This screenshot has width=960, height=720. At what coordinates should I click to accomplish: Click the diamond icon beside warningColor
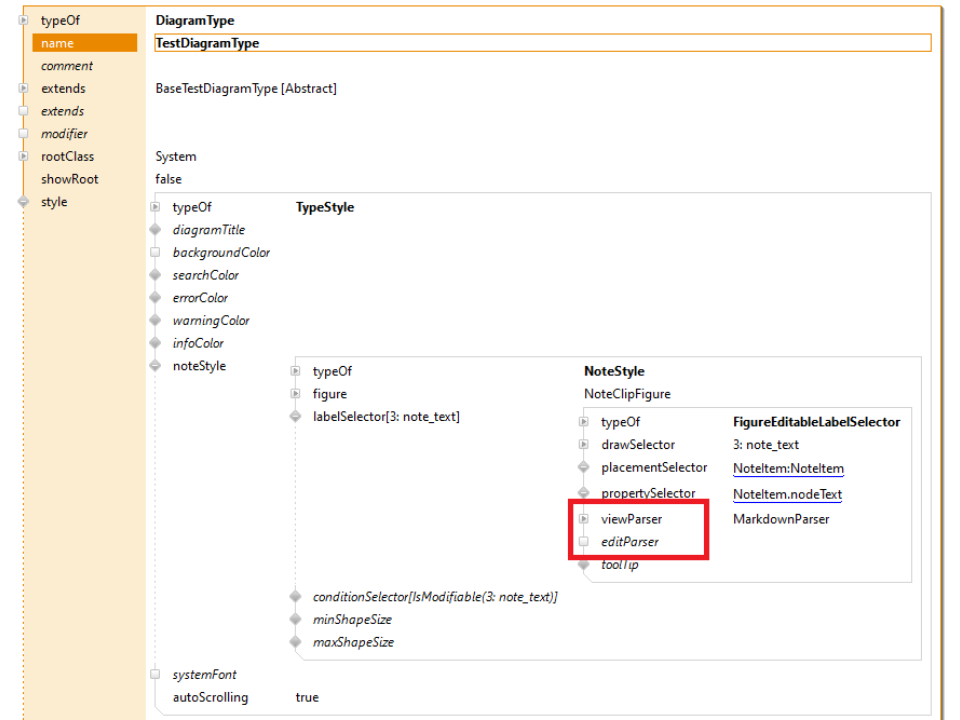point(155,321)
